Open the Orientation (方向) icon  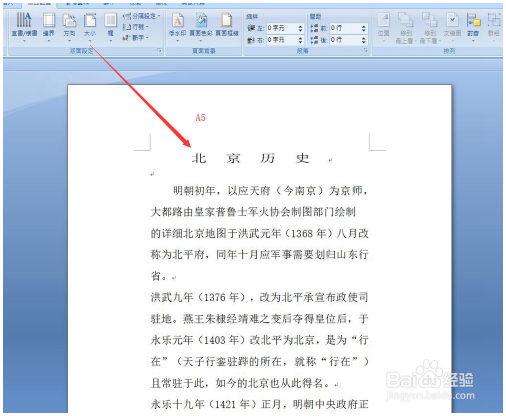[x=69, y=27]
